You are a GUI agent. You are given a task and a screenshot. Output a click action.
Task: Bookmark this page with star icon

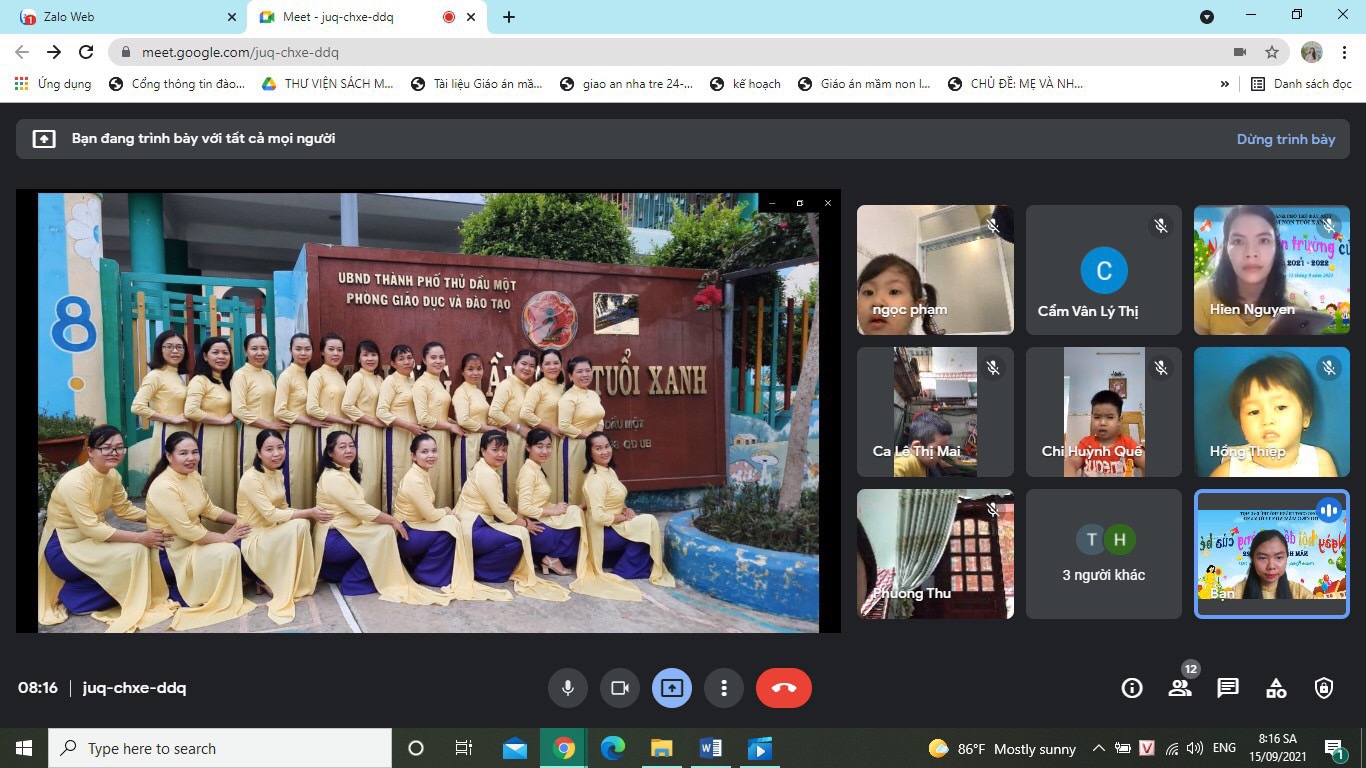click(x=1272, y=52)
